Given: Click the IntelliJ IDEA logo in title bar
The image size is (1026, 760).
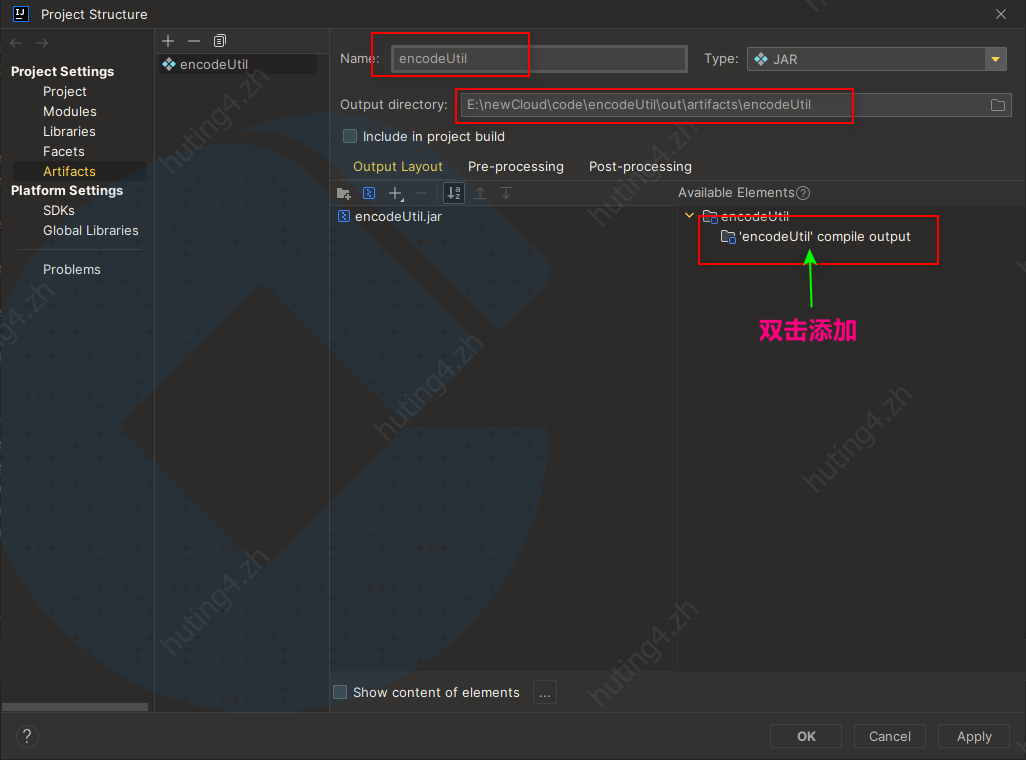Looking at the screenshot, I should (20, 14).
